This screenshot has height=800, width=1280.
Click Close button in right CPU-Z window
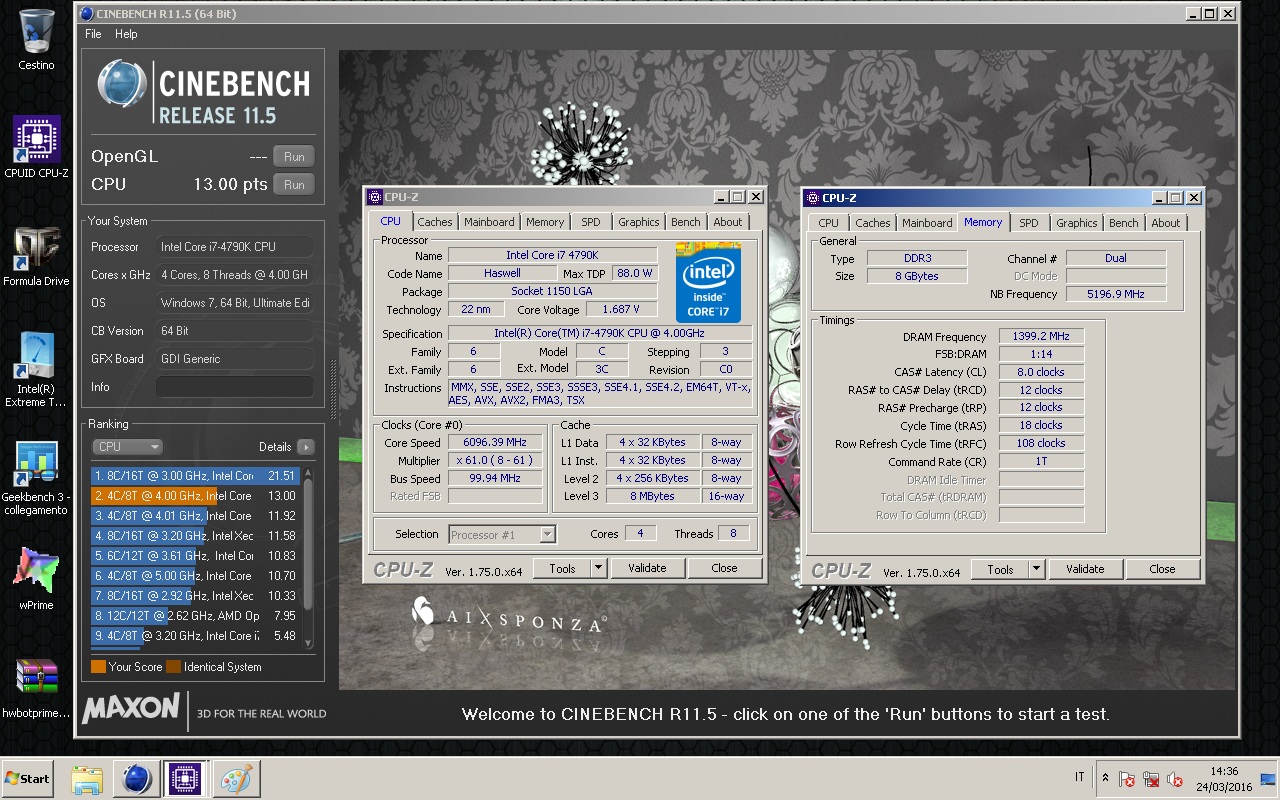coord(1163,569)
